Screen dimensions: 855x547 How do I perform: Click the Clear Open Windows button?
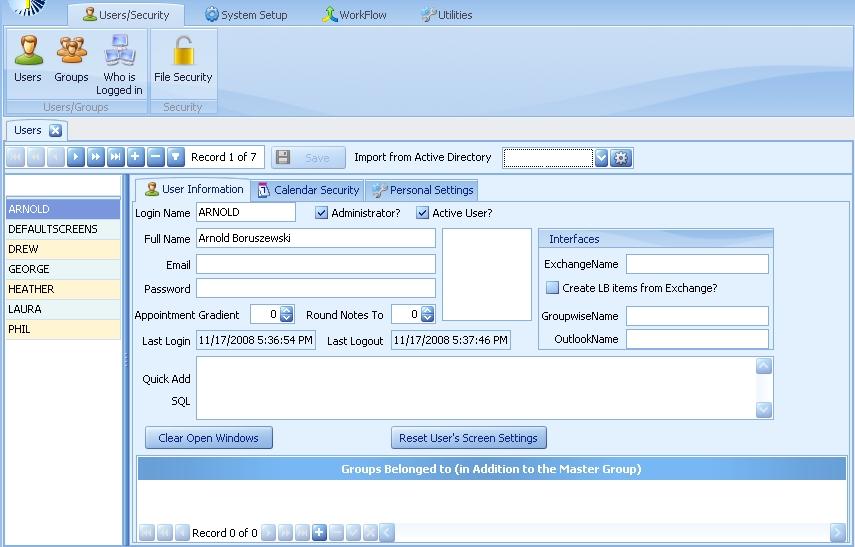coord(209,438)
